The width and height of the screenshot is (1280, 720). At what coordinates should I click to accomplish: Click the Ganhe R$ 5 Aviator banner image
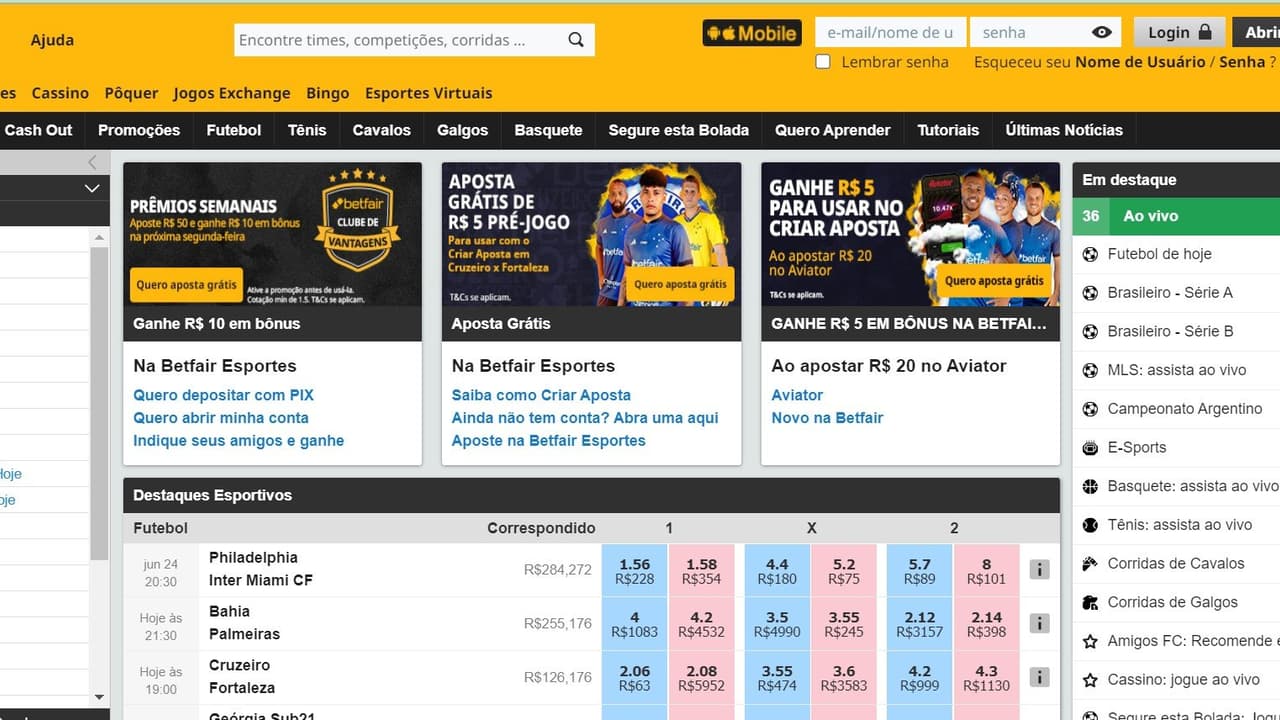[x=910, y=234]
